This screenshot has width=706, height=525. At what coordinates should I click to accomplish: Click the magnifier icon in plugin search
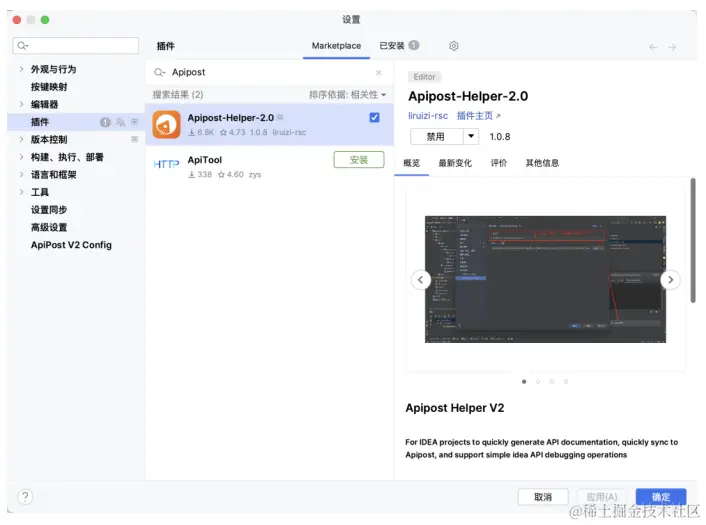pos(159,72)
